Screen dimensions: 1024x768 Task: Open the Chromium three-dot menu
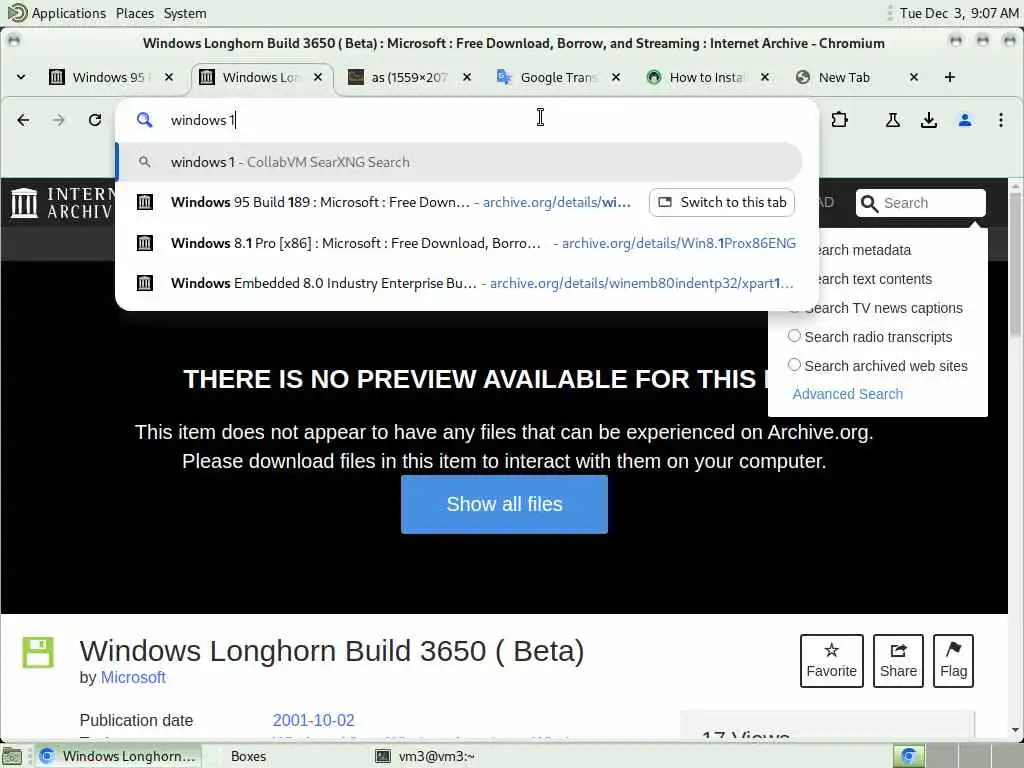1000,120
